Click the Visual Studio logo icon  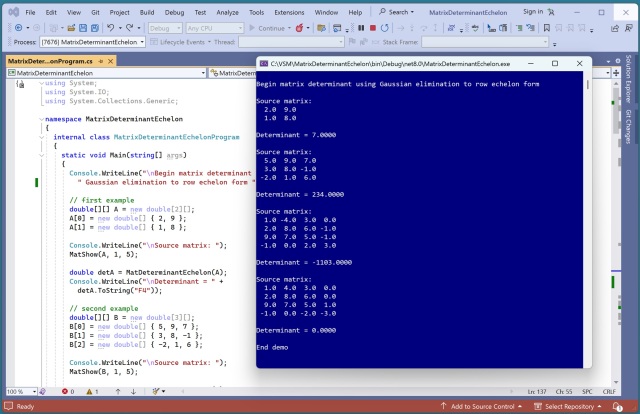[x=14, y=12]
